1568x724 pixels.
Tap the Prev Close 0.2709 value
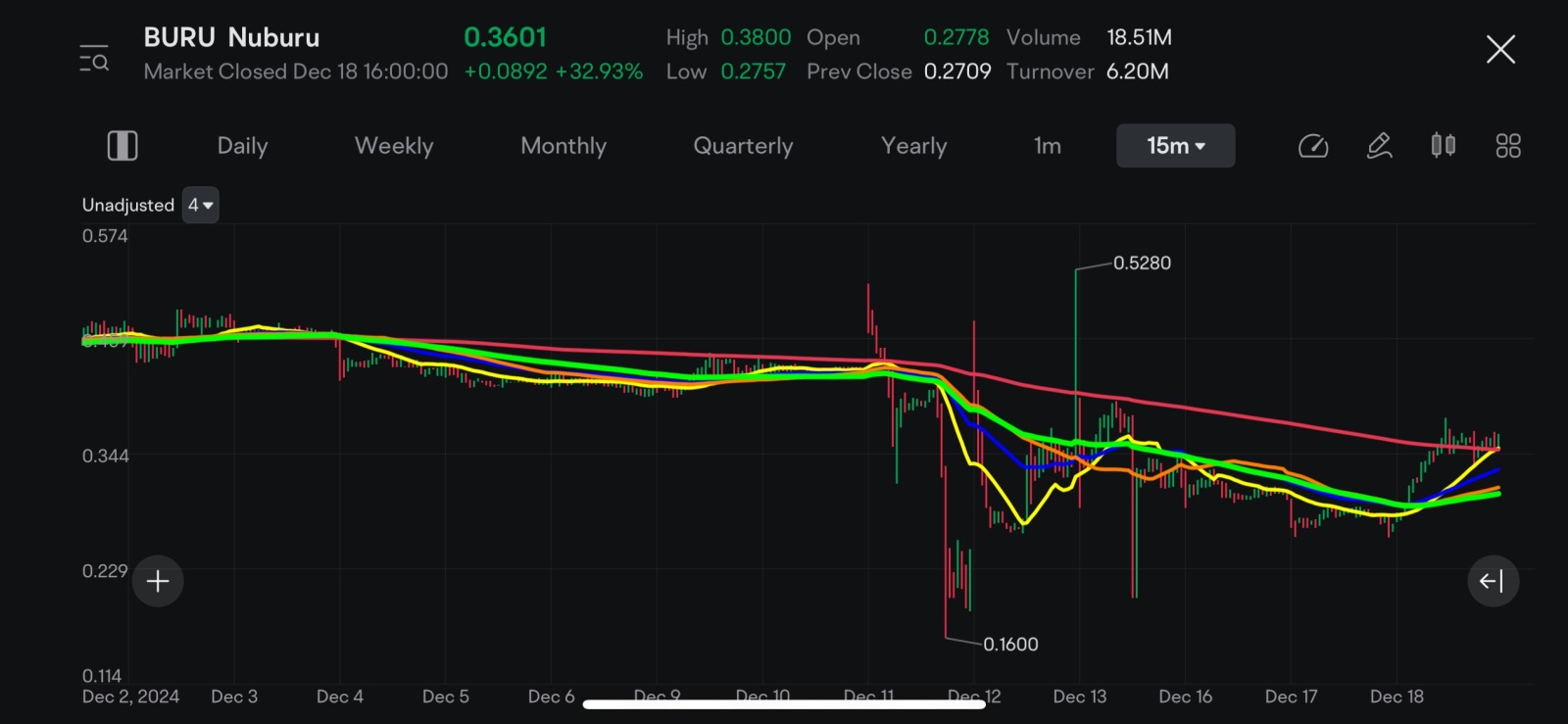(957, 72)
